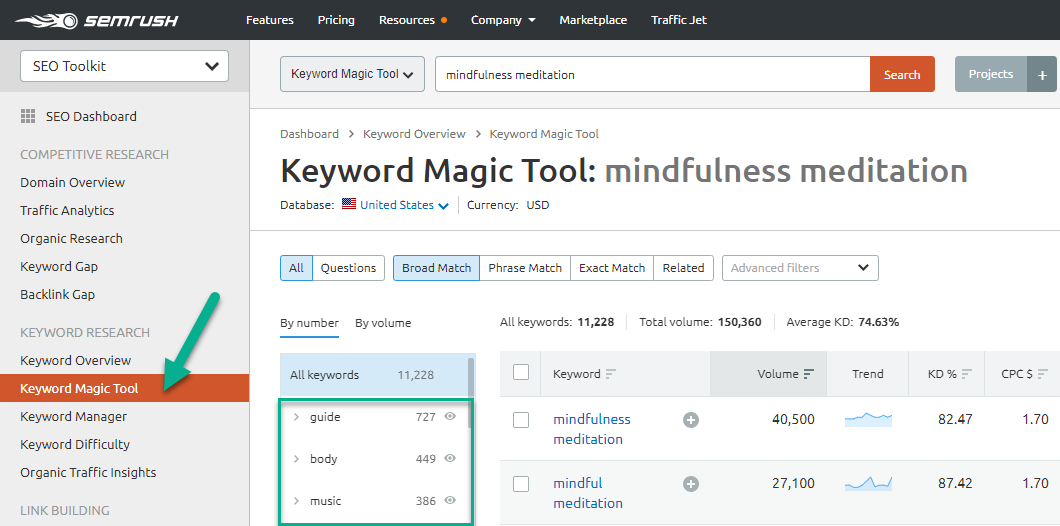This screenshot has width=1060, height=526.
Task: Open Pricing in top navigation
Action: tap(336, 20)
